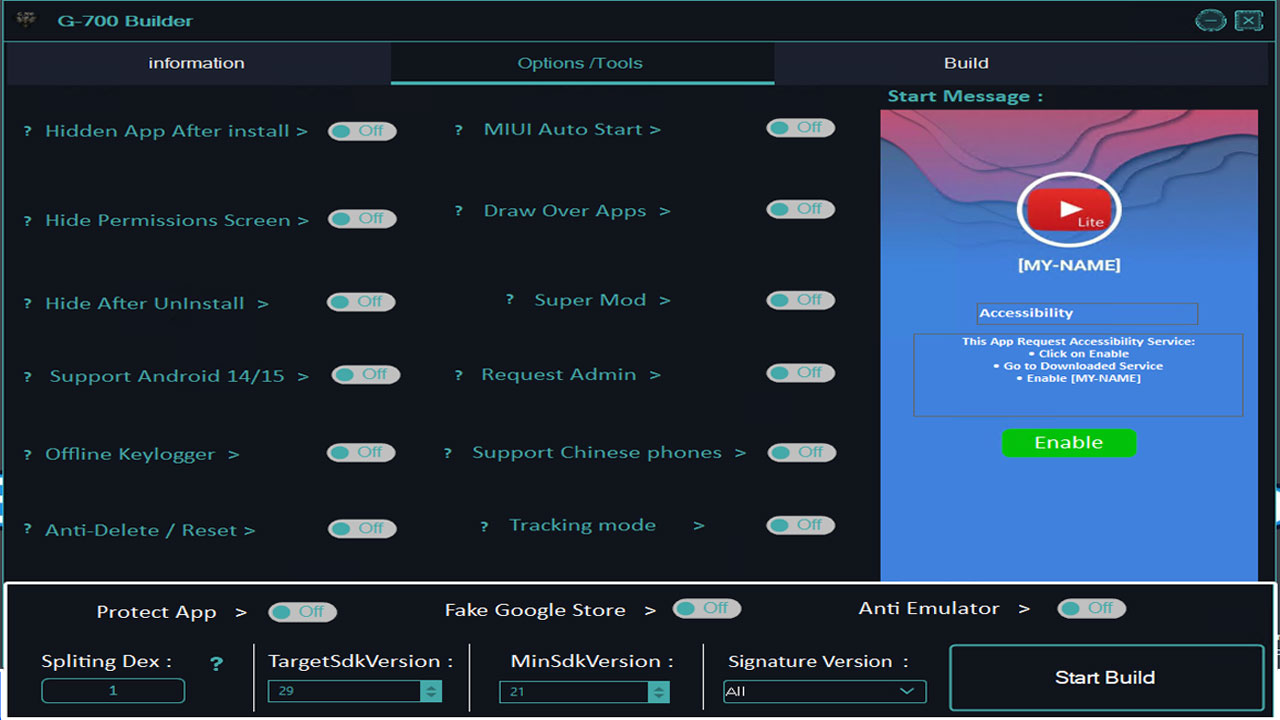Click the help icon beside Request Admin
1280x720 pixels.
[x=459, y=374]
